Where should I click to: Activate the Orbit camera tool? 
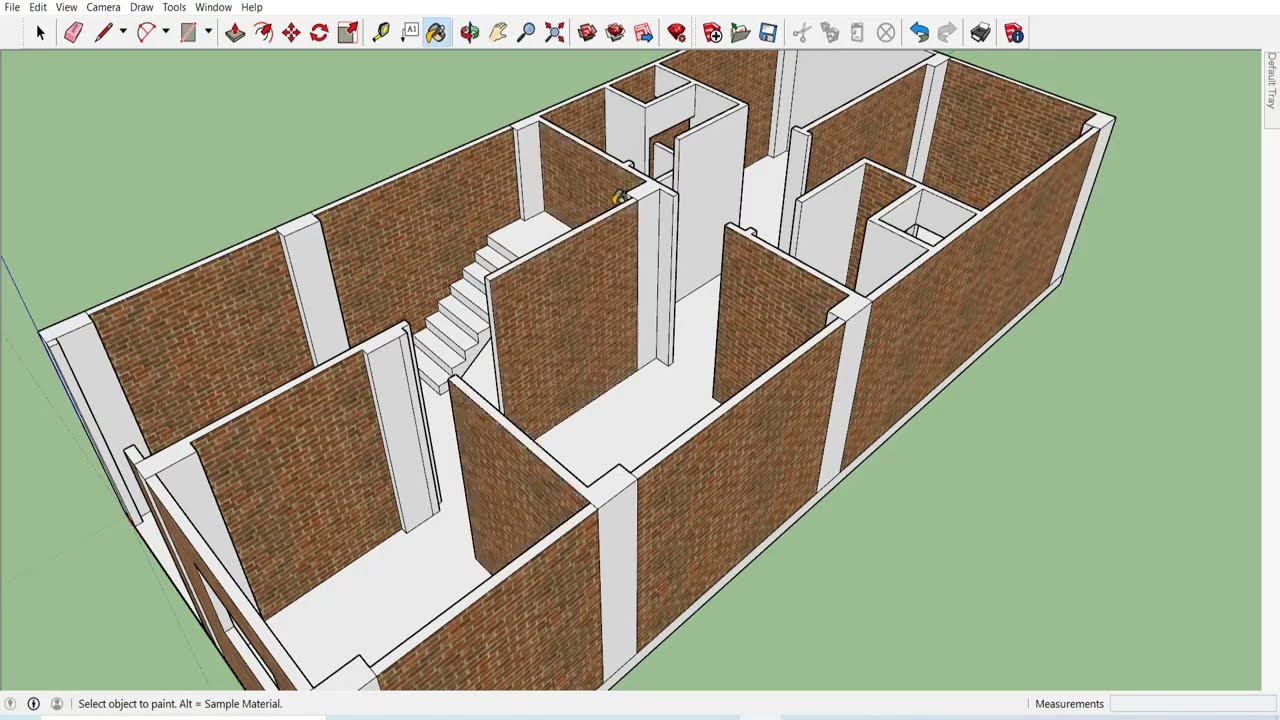470,33
